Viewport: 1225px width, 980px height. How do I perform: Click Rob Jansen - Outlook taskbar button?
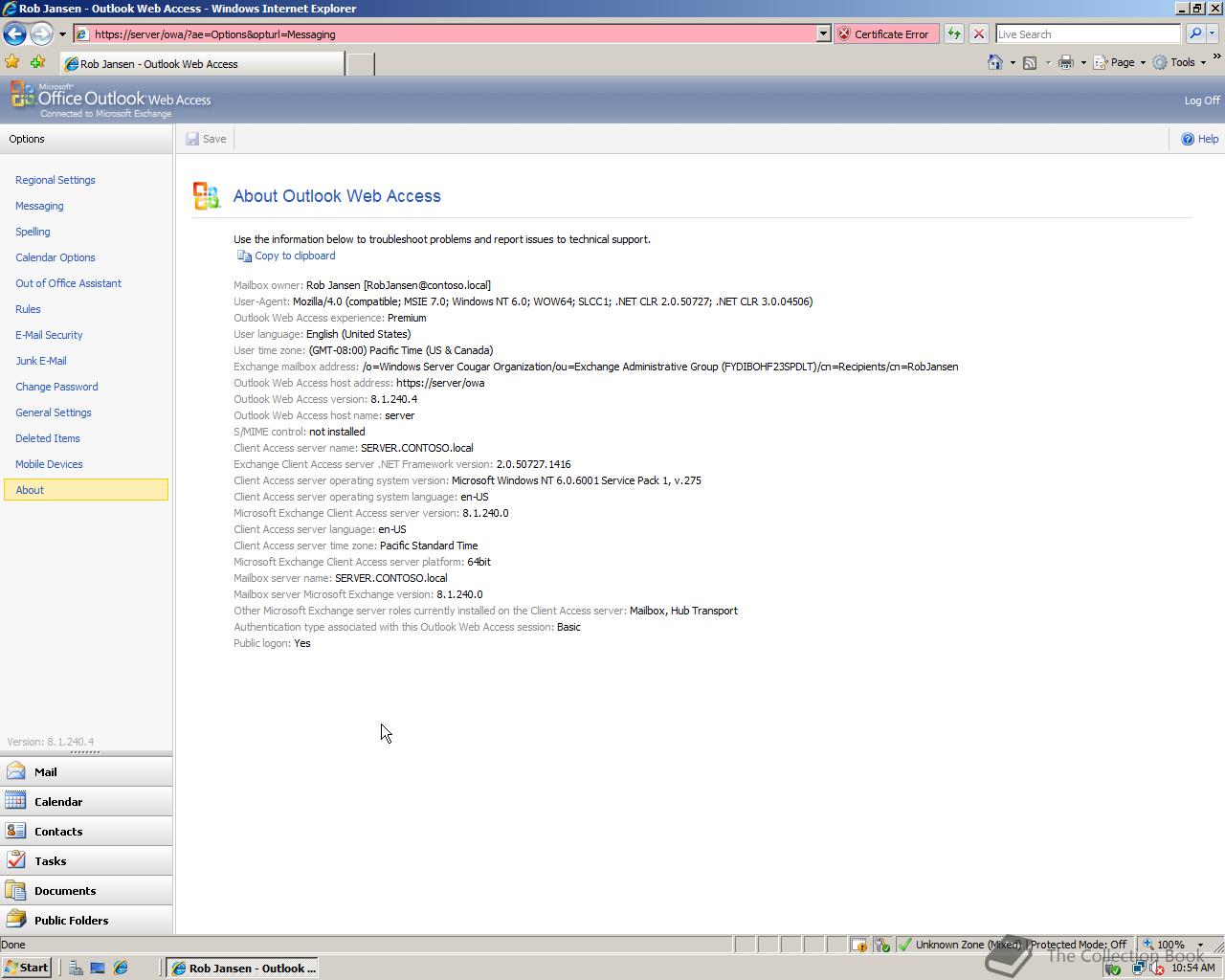coord(242,968)
